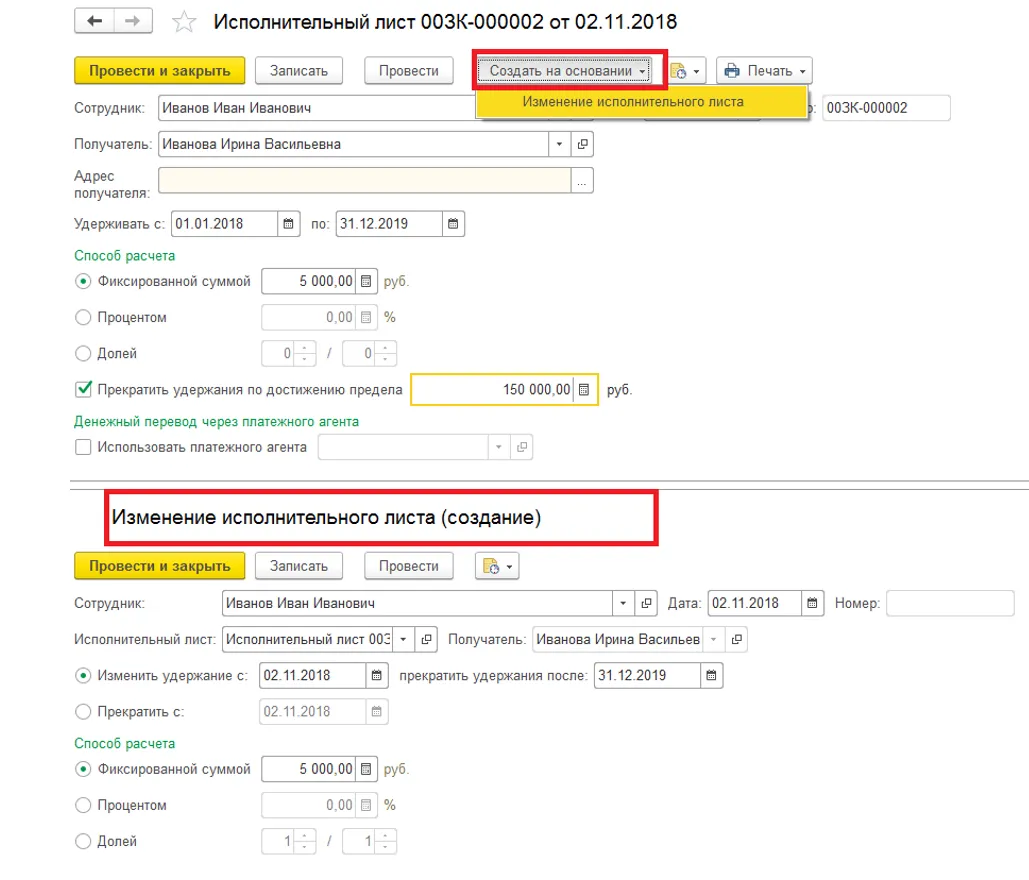
Task: Click the back navigation arrow
Action: (x=95, y=22)
